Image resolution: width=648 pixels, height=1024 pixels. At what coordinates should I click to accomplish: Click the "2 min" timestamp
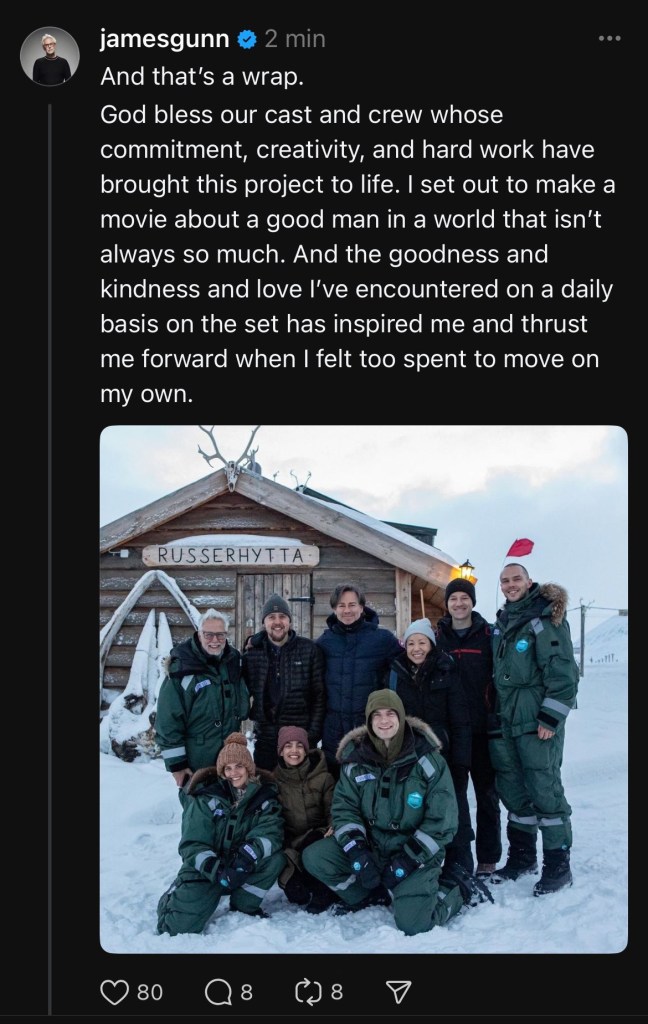click(x=294, y=40)
